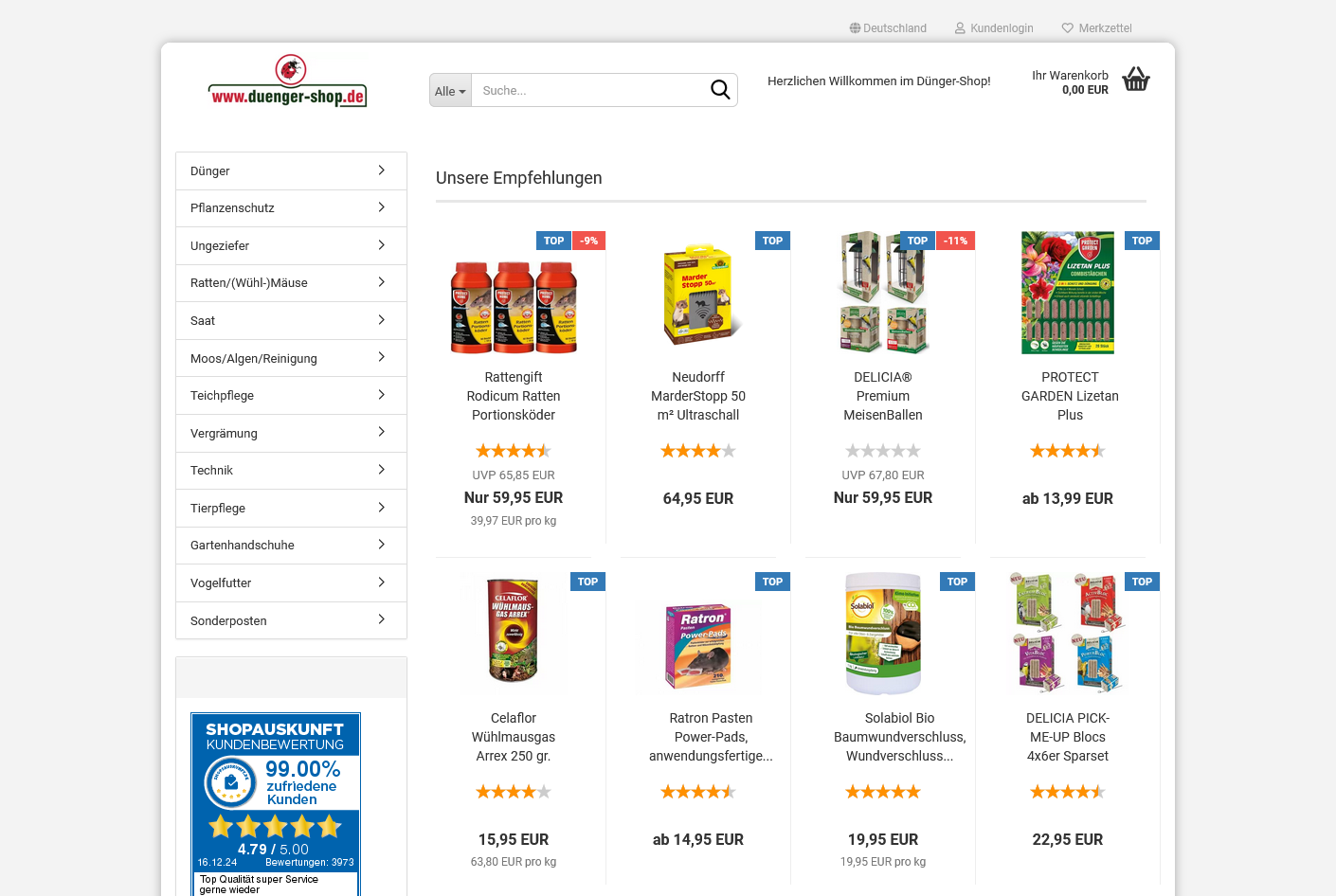
Task: Click the Merkzettel heart icon
Action: click(x=1068, y=28)
